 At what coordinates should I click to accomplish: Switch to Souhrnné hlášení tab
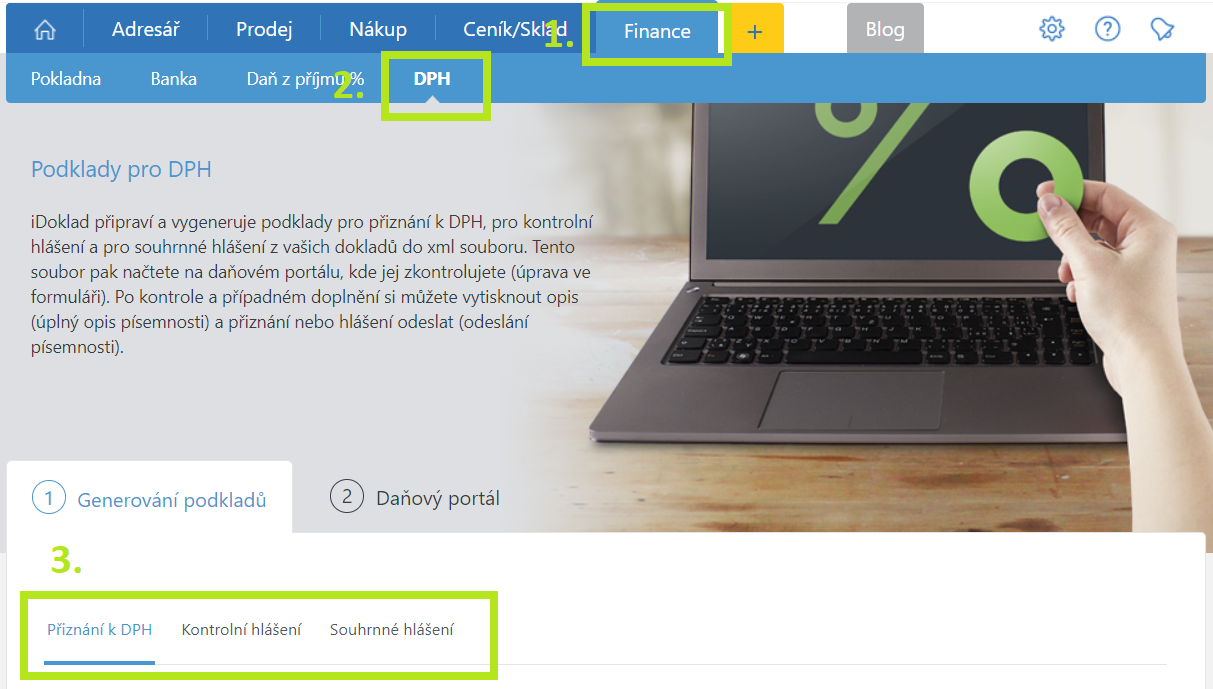tap(392, 630)
